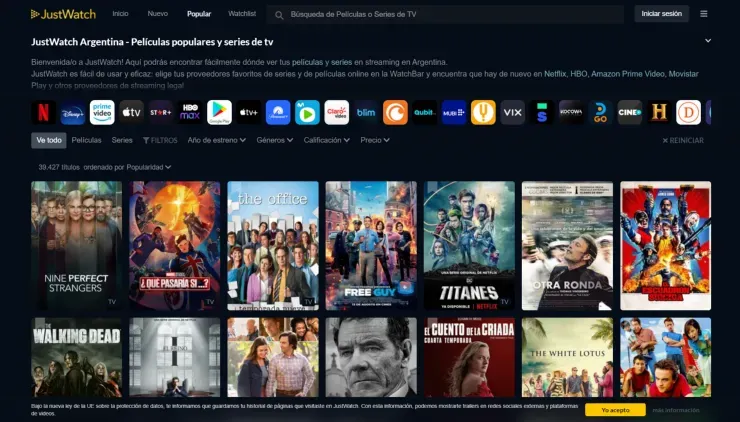Expand the 'Año de estreno' dropdown
Screen dimensions: 740x422
pyautogui.click(x=217, y=140)
